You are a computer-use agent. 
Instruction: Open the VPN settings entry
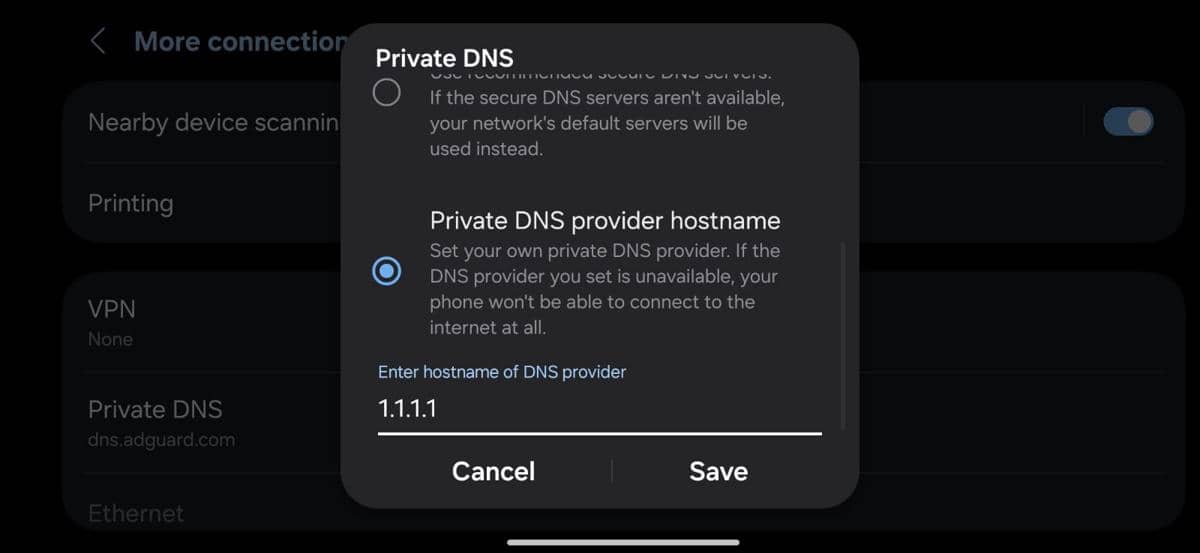point(111,321)
